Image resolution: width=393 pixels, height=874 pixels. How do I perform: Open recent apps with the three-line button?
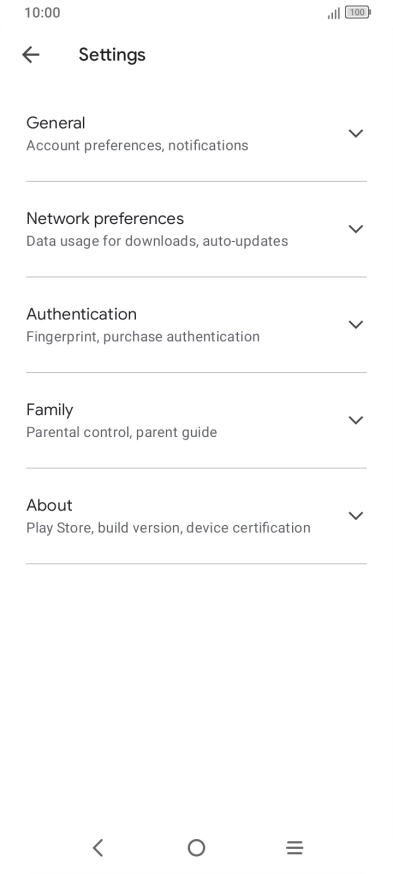click(x=294, y=848)
